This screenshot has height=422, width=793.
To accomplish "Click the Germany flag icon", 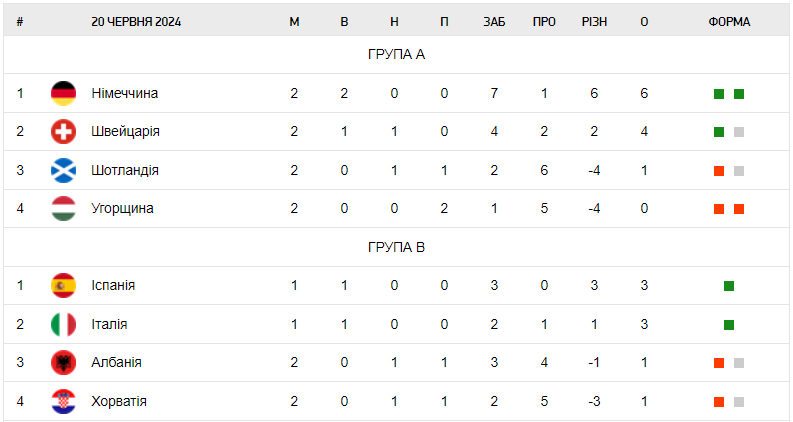I will coord(63,93).
